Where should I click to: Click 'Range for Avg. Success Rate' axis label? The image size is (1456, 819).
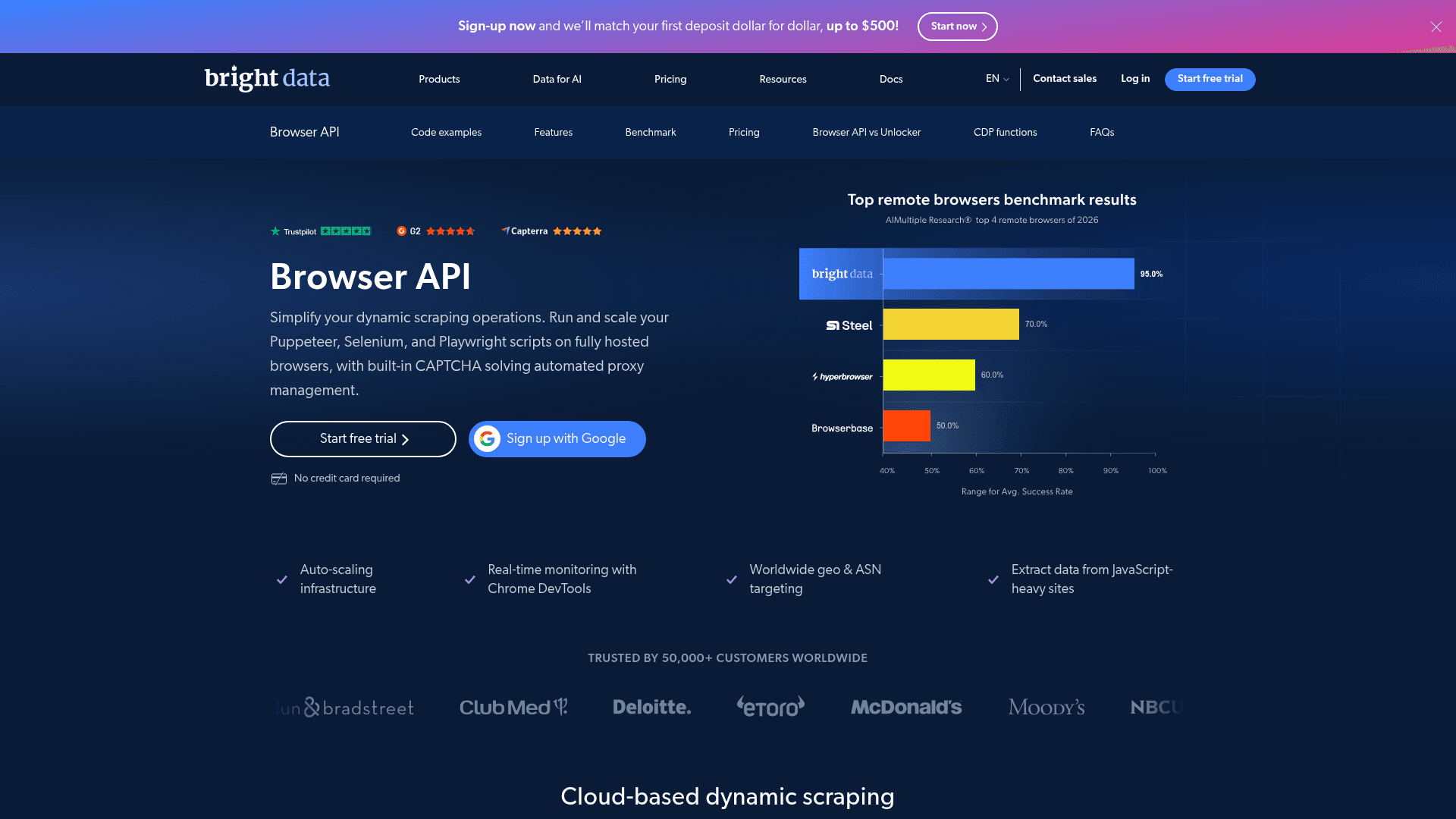click(x=1017, y=492)
